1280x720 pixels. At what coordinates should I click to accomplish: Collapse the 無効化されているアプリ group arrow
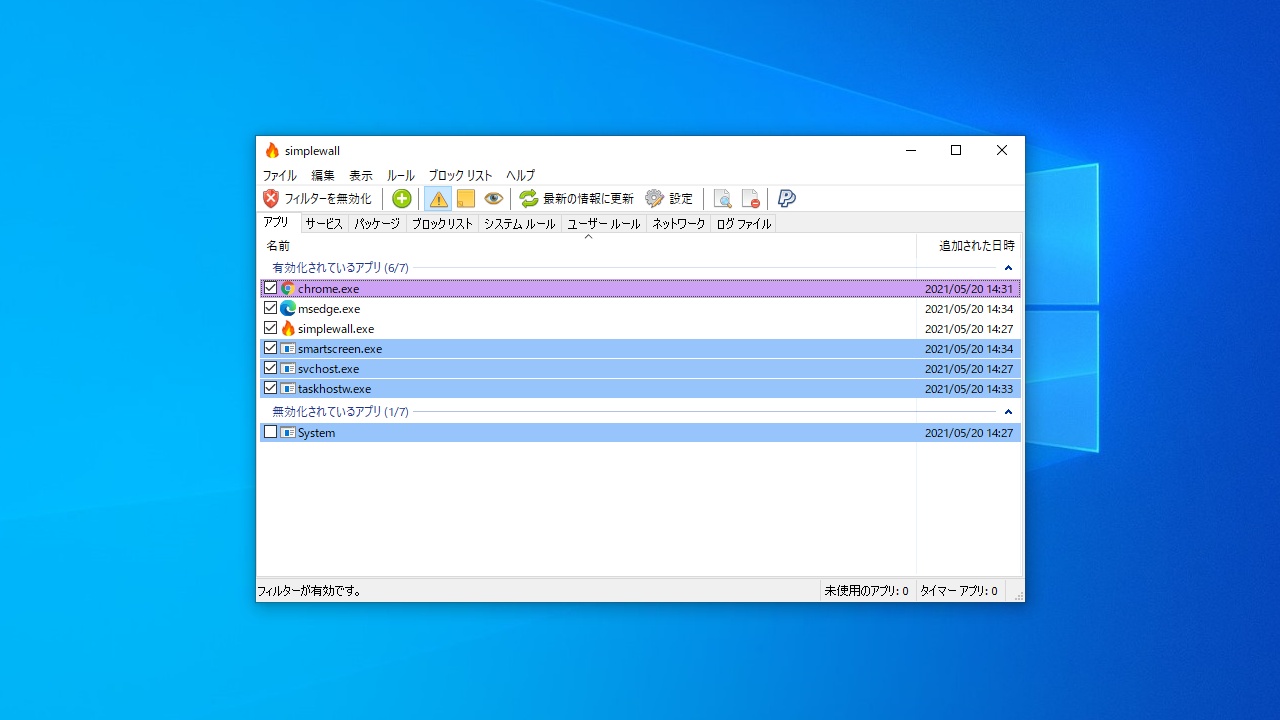[1008, 412]
